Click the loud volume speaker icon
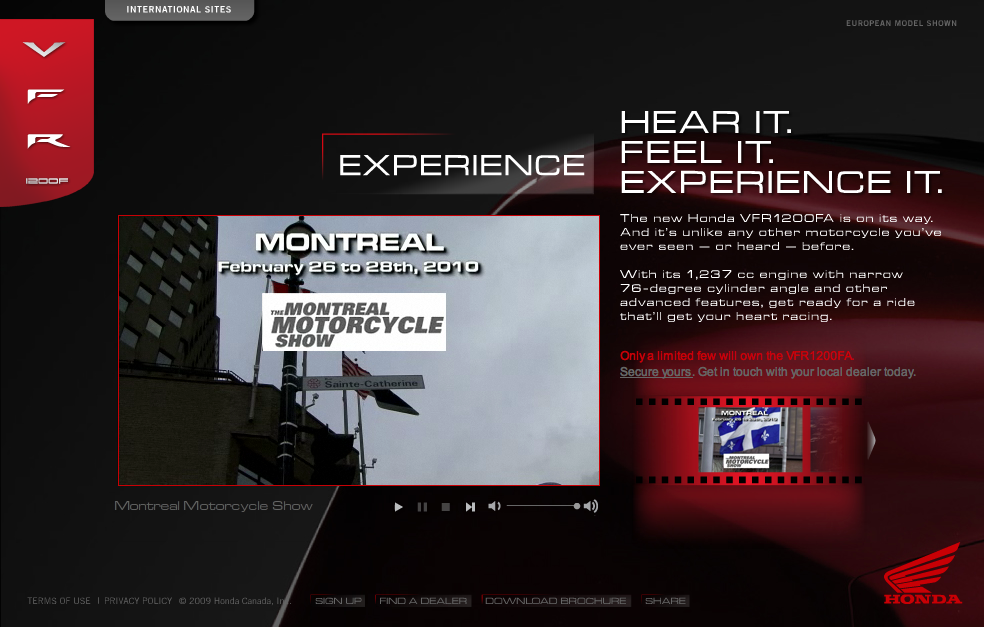 coord(591,506)
